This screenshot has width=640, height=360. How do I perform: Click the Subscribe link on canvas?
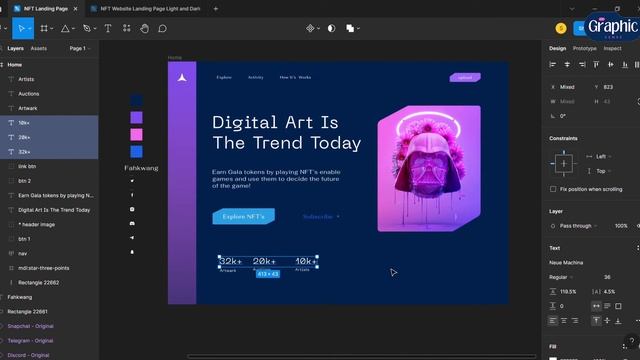pyautogui.click(x=321, y=216)
